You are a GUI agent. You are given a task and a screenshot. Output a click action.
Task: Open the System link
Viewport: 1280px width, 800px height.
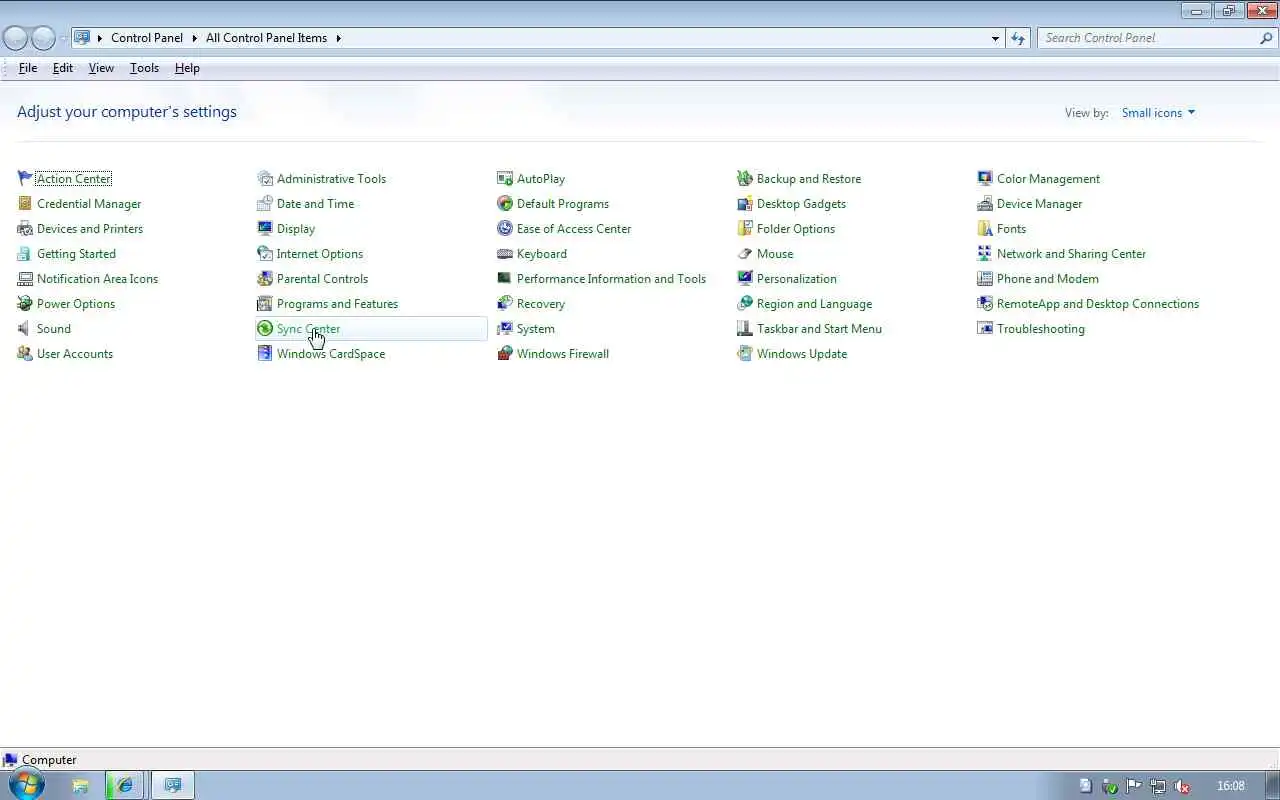click(x=536, y=329)
